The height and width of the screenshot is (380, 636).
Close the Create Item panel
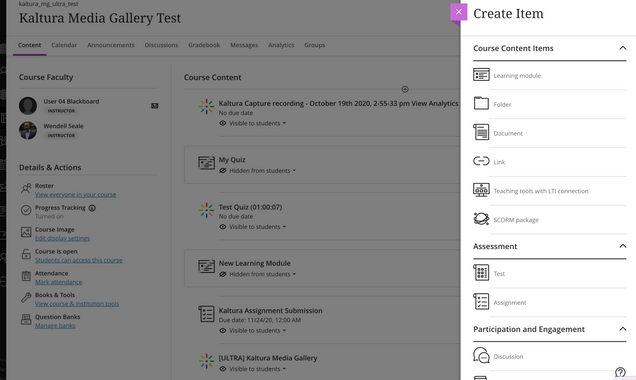458,12
